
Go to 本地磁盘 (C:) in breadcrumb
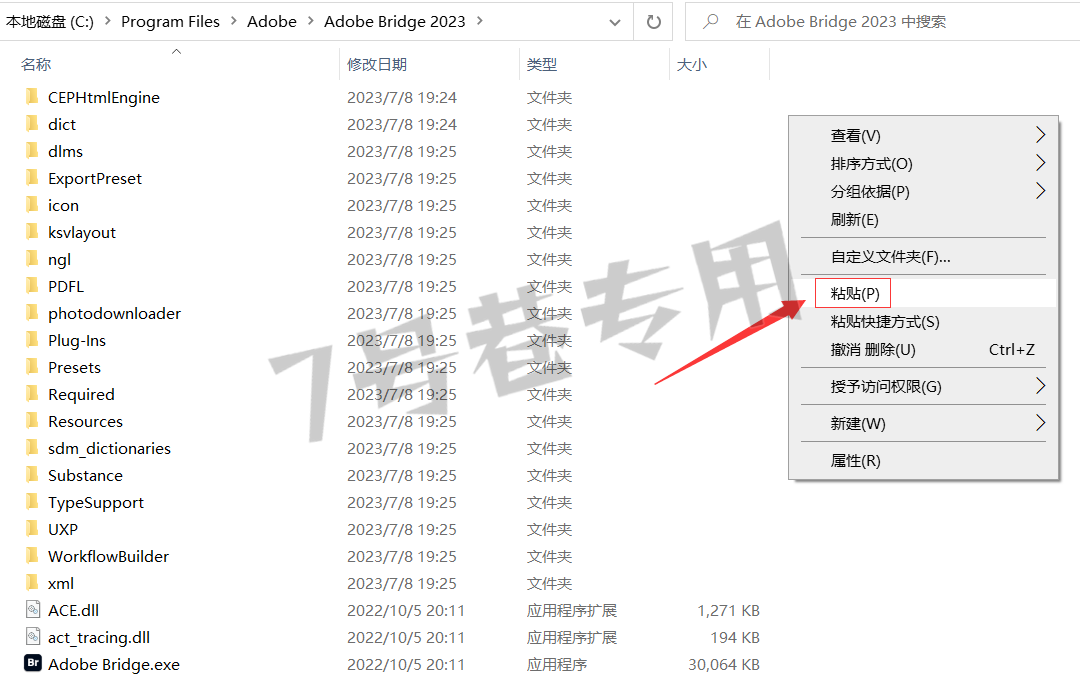(x=50, y=21)
